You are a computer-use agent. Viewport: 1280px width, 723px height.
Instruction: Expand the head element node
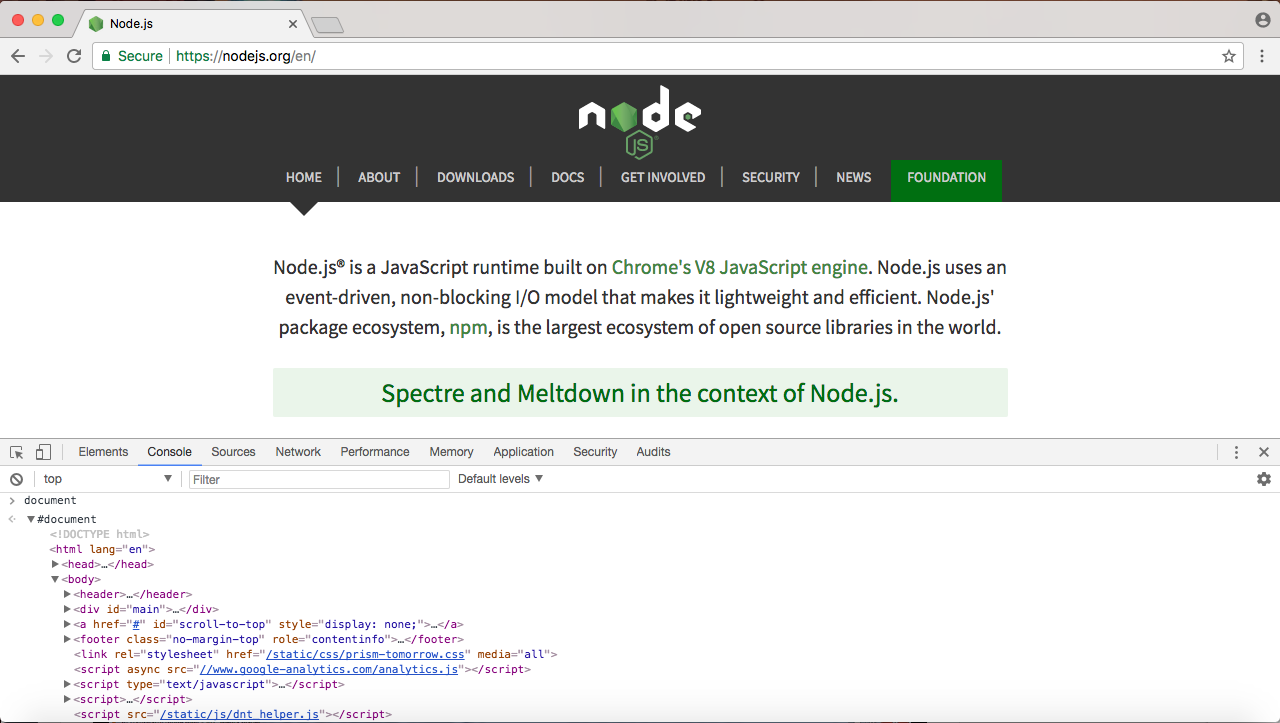click(56, 564)
